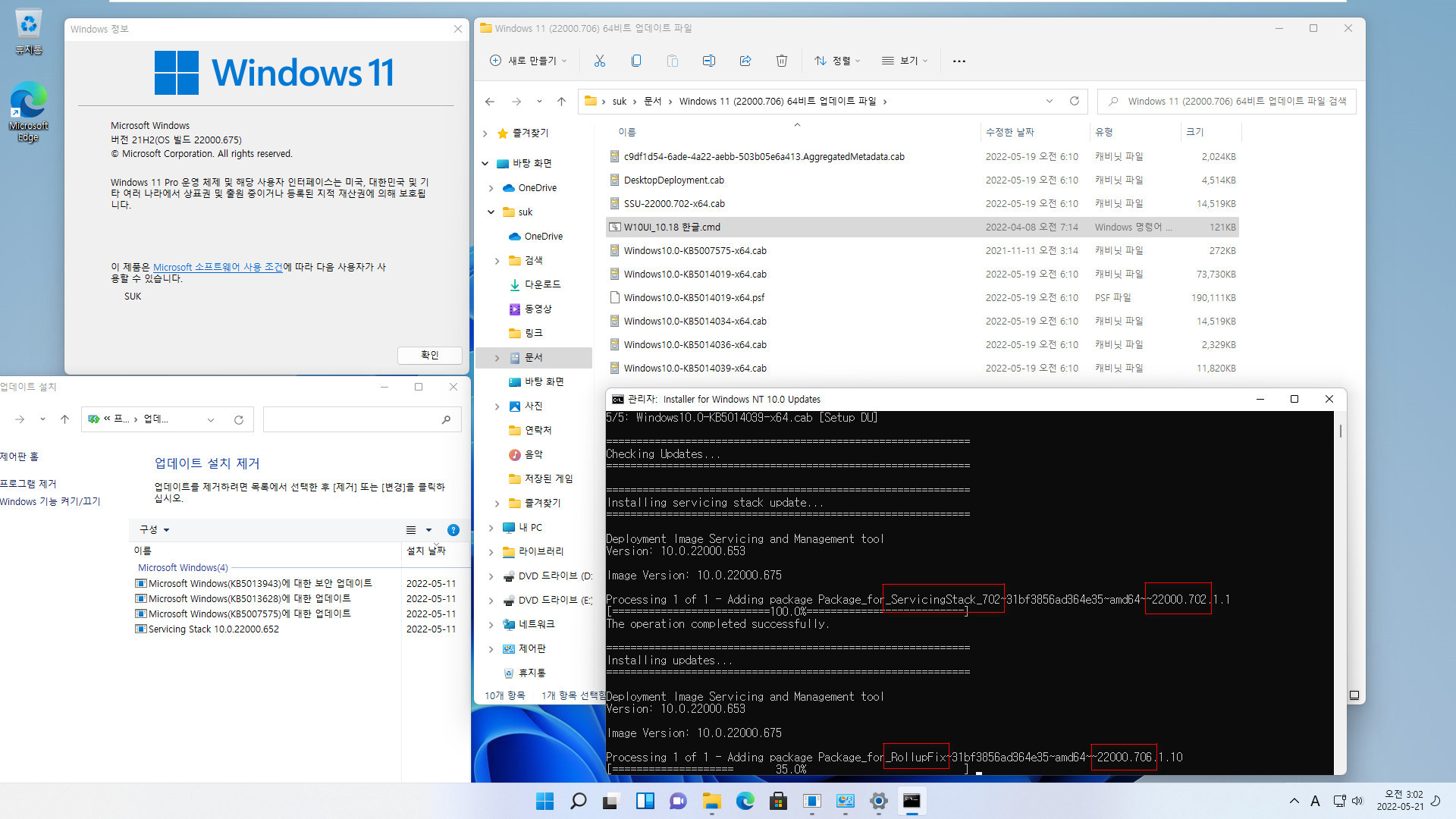The image size is (1456, 819).
Task: Open Microsoft 소프트웨어 사용 조건 link
Action: click(x=218, y=267)
